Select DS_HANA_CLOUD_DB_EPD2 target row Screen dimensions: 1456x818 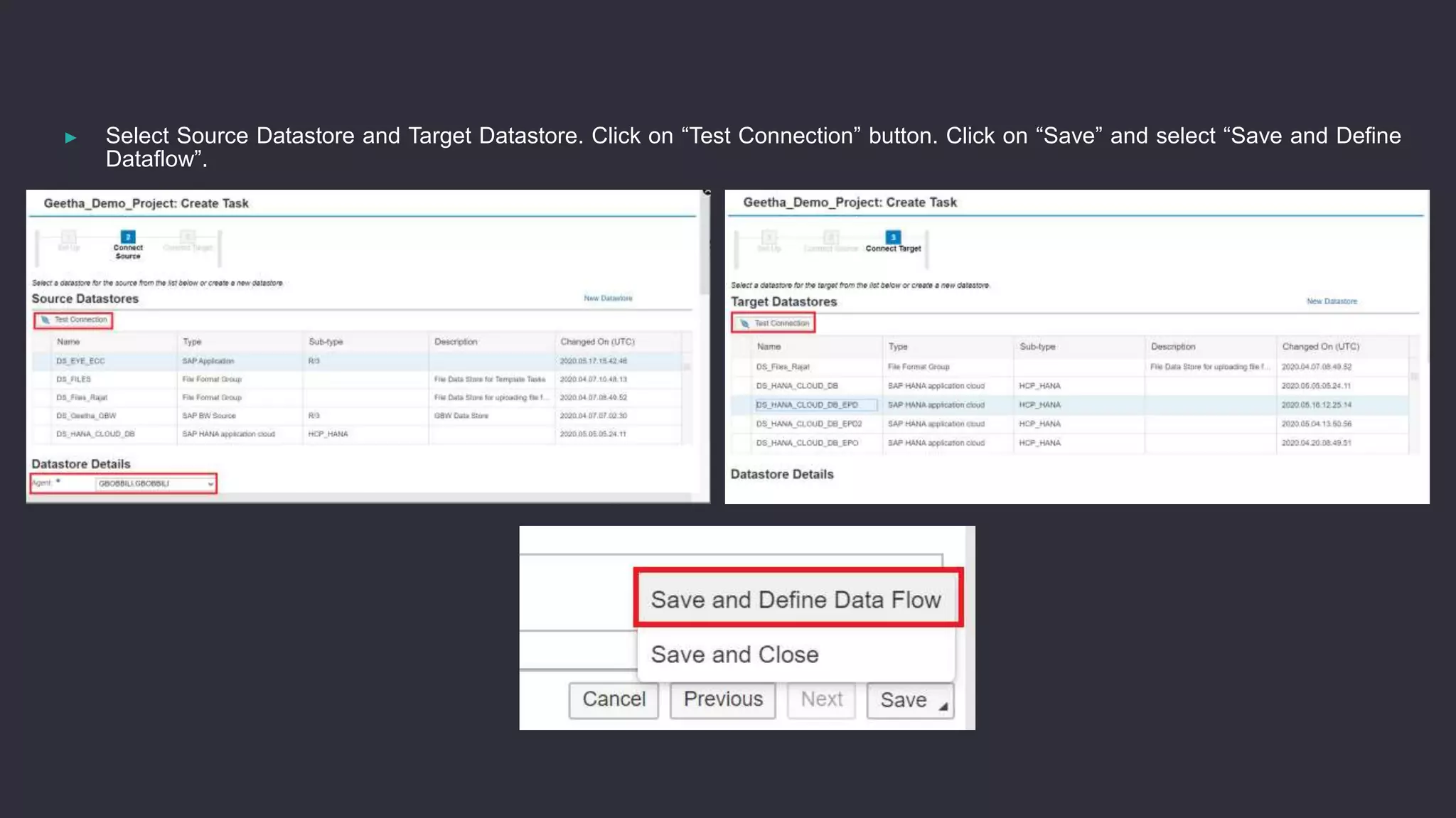[808, 424]
